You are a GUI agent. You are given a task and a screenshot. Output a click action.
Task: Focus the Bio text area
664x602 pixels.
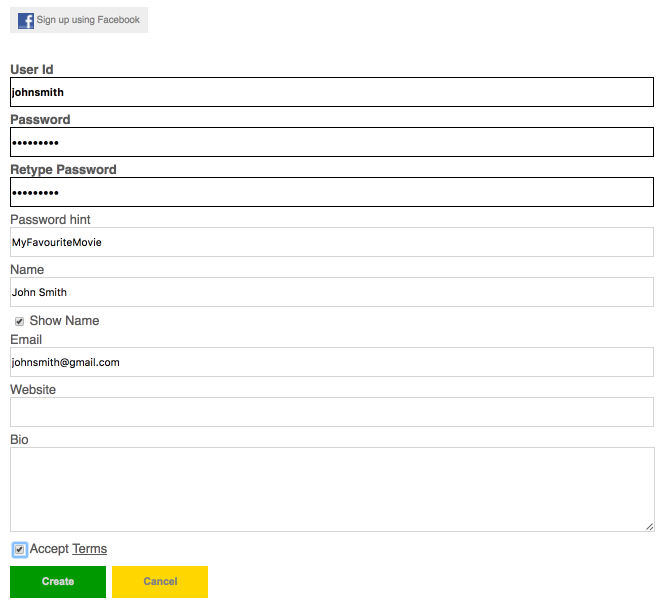(x=332, y=489)
